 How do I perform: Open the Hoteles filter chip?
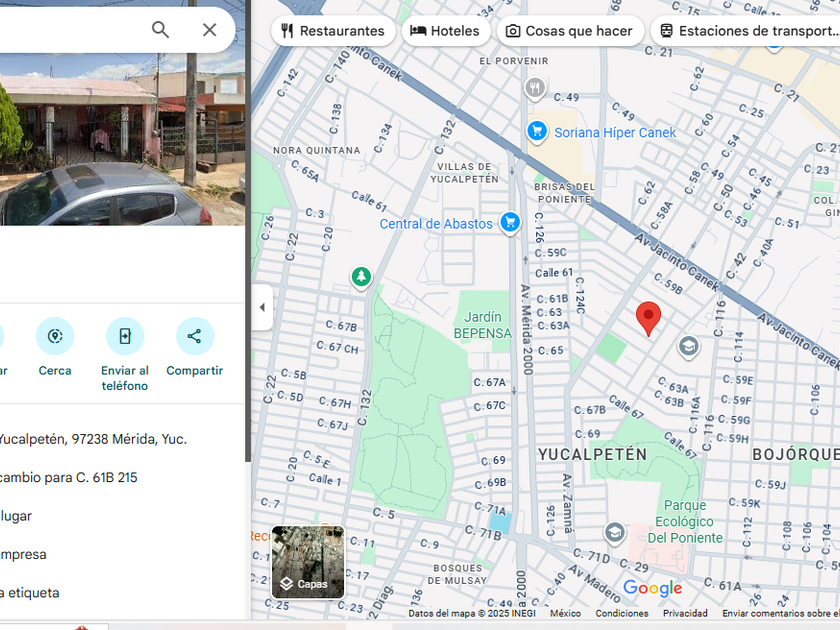click(x=445, y=31)
